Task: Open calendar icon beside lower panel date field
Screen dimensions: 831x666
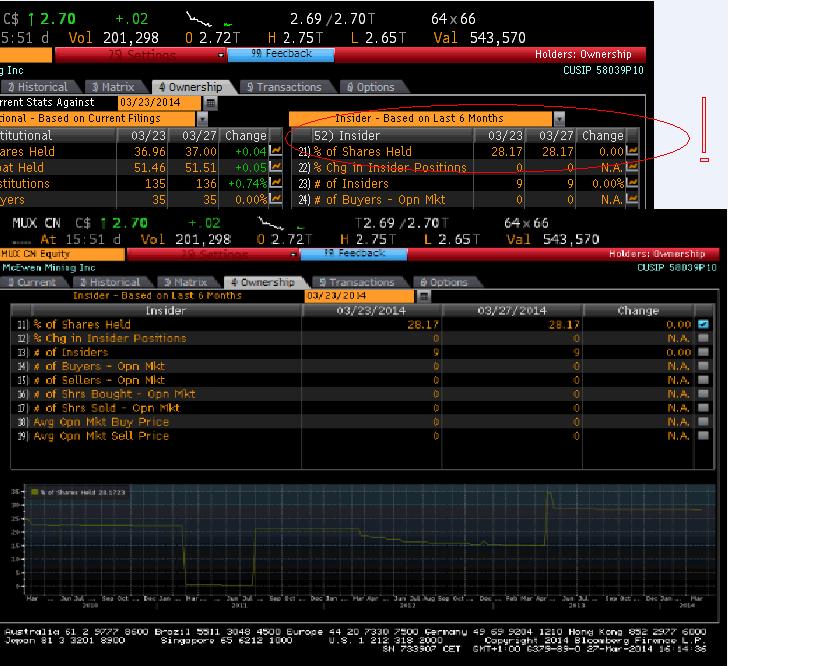Action: 424,296
